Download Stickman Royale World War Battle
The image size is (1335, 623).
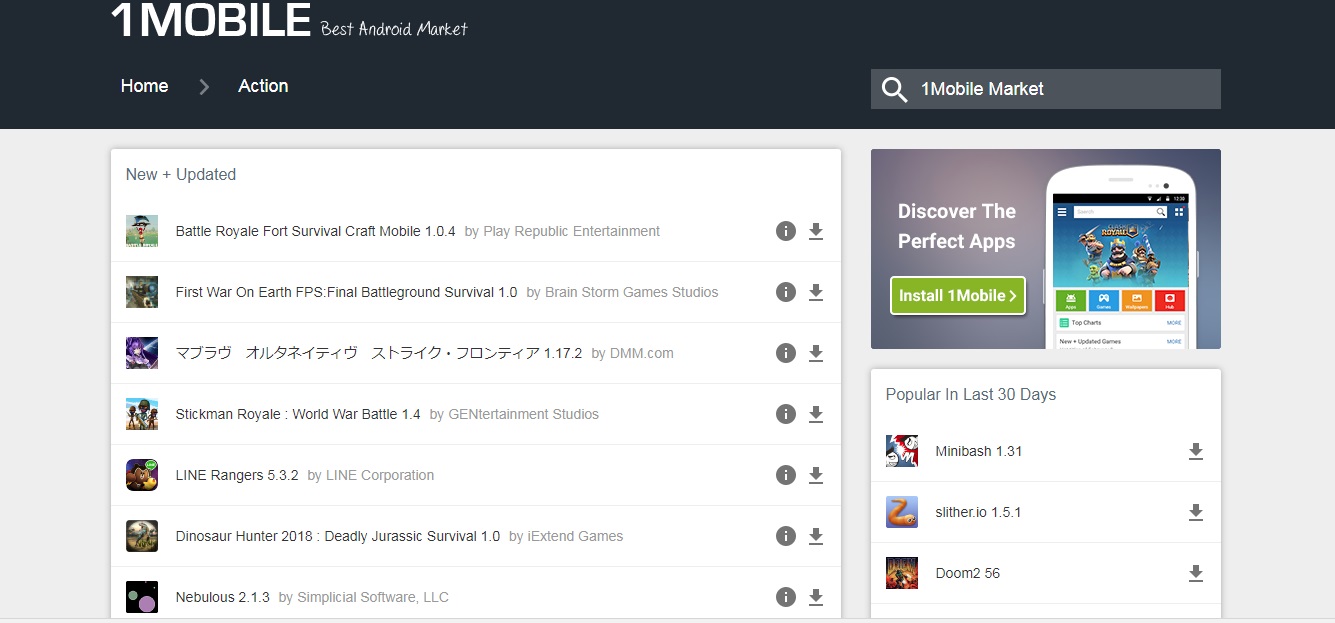(x=816, y=415)
